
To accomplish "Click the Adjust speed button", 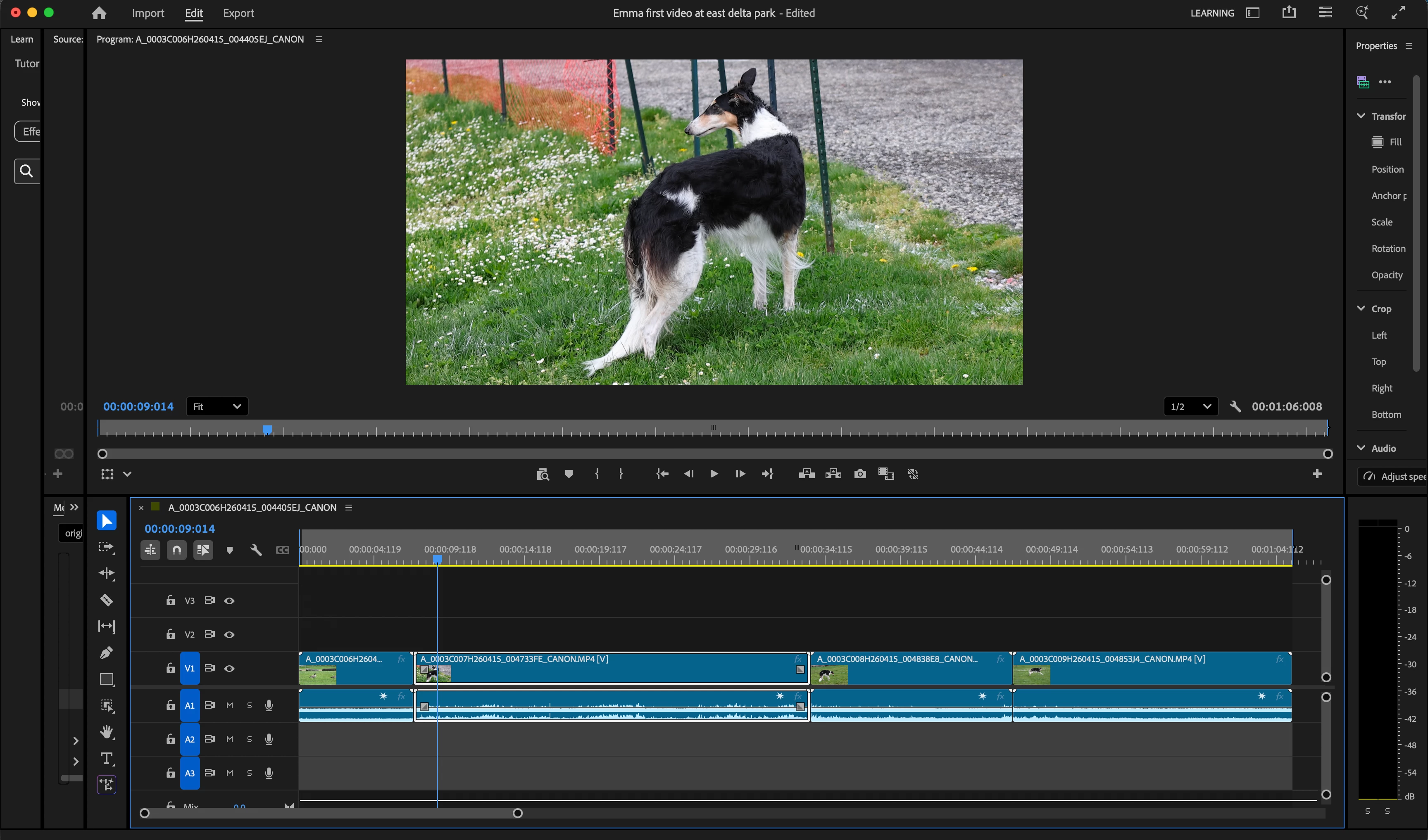I will coord(1394,476).
